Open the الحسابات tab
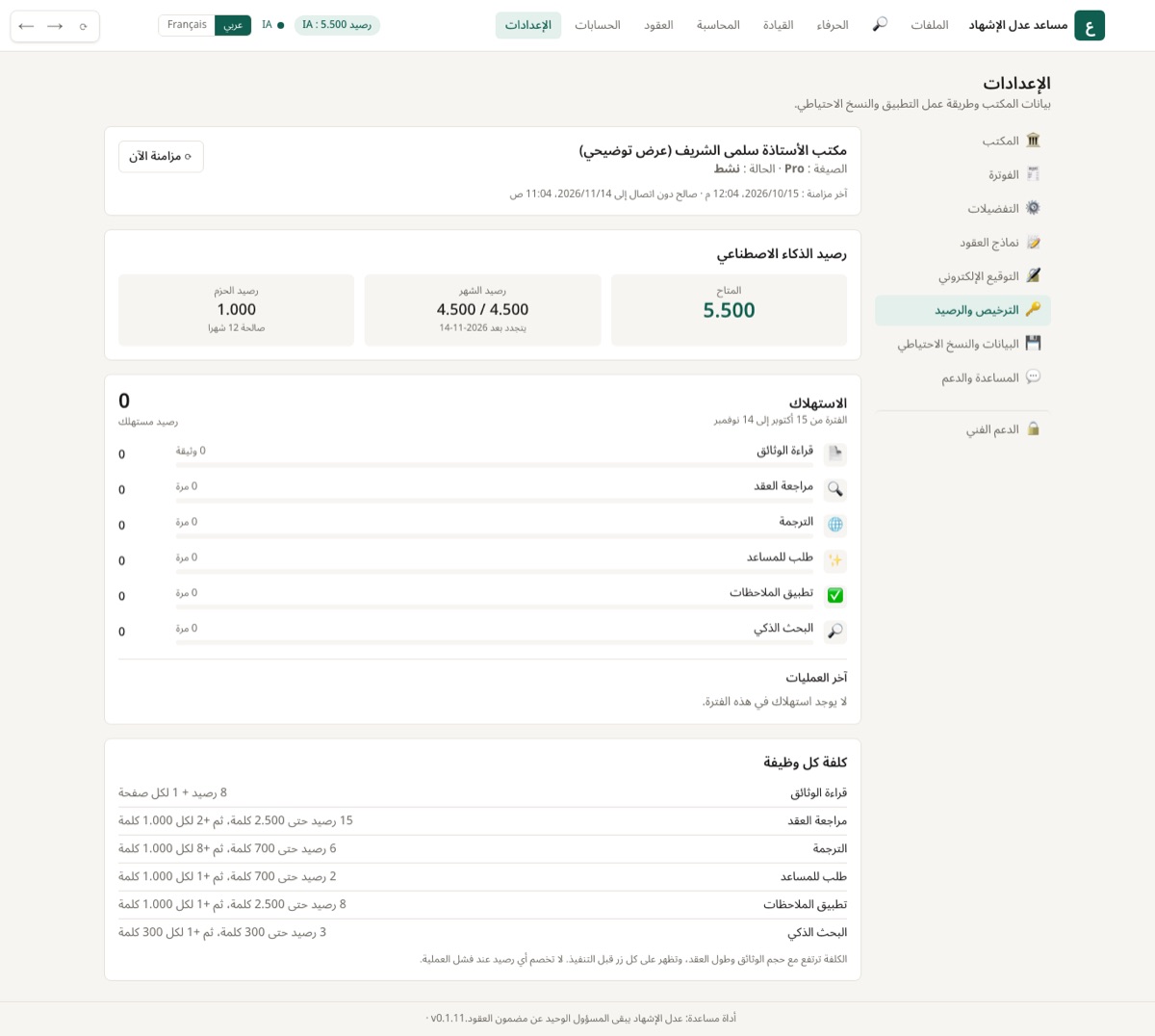This screenshot has width=1155, height=1036. 598,25
